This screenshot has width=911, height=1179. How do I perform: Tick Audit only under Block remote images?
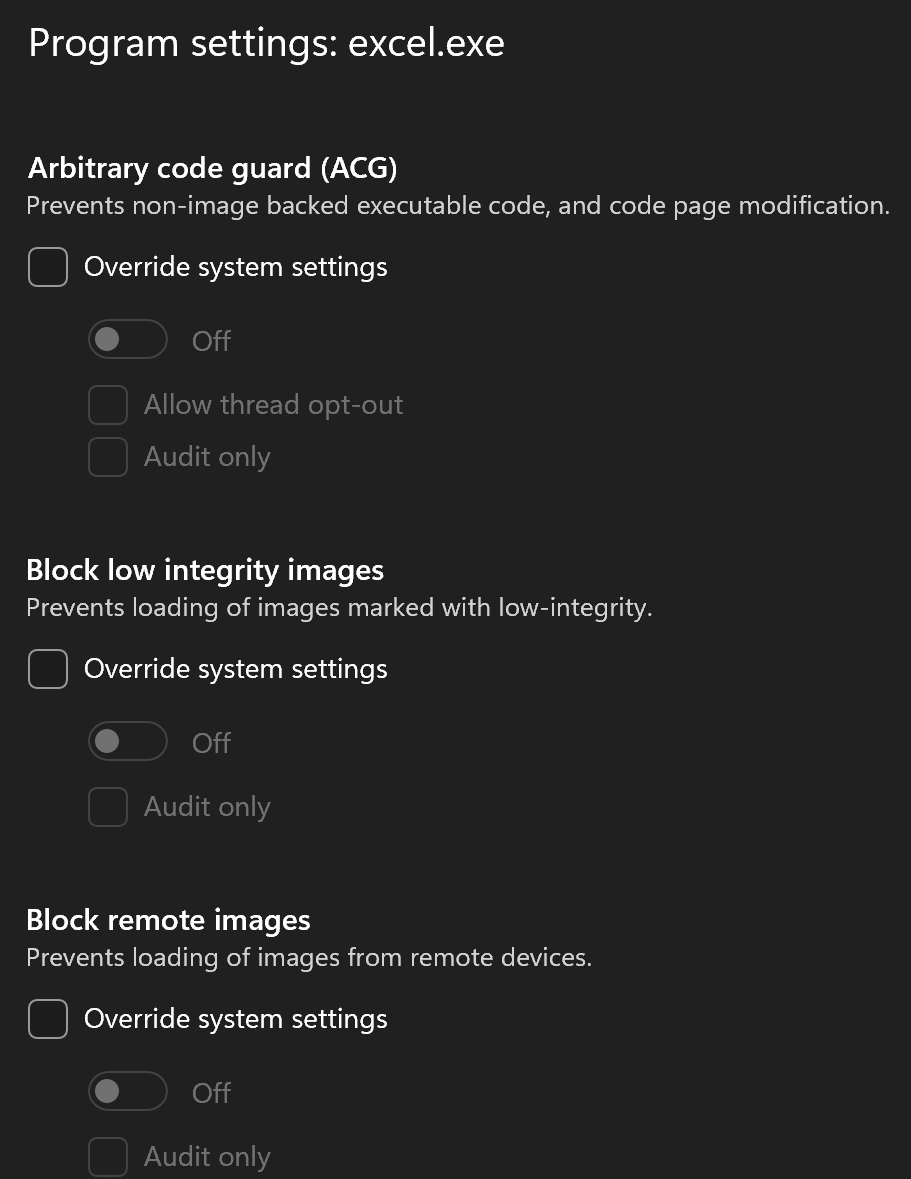click(108, 1157)
